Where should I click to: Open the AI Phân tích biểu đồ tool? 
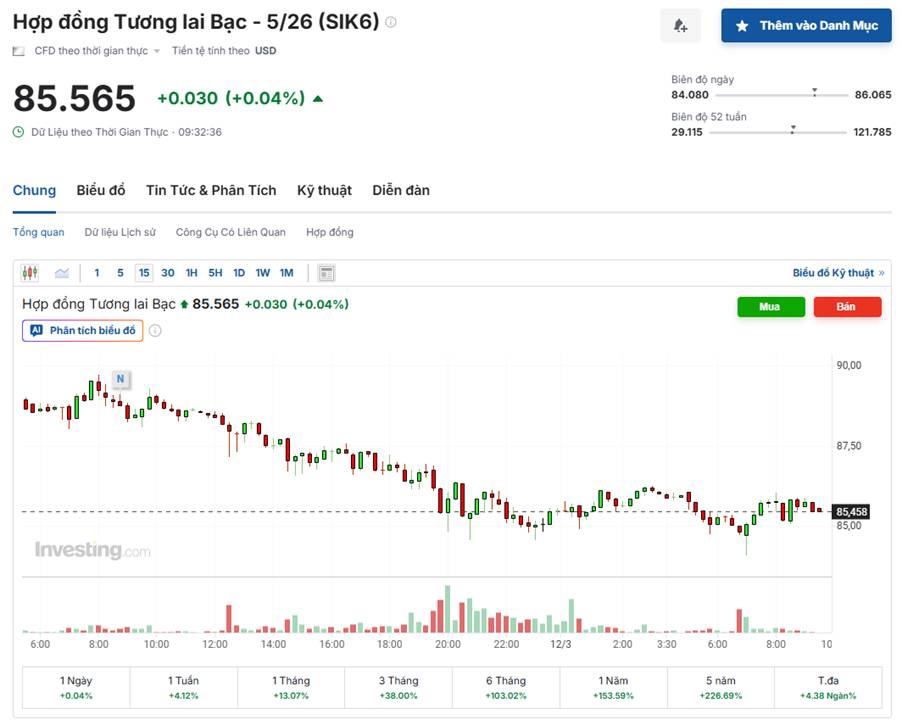pyautogui.click(x=82, y=330)
